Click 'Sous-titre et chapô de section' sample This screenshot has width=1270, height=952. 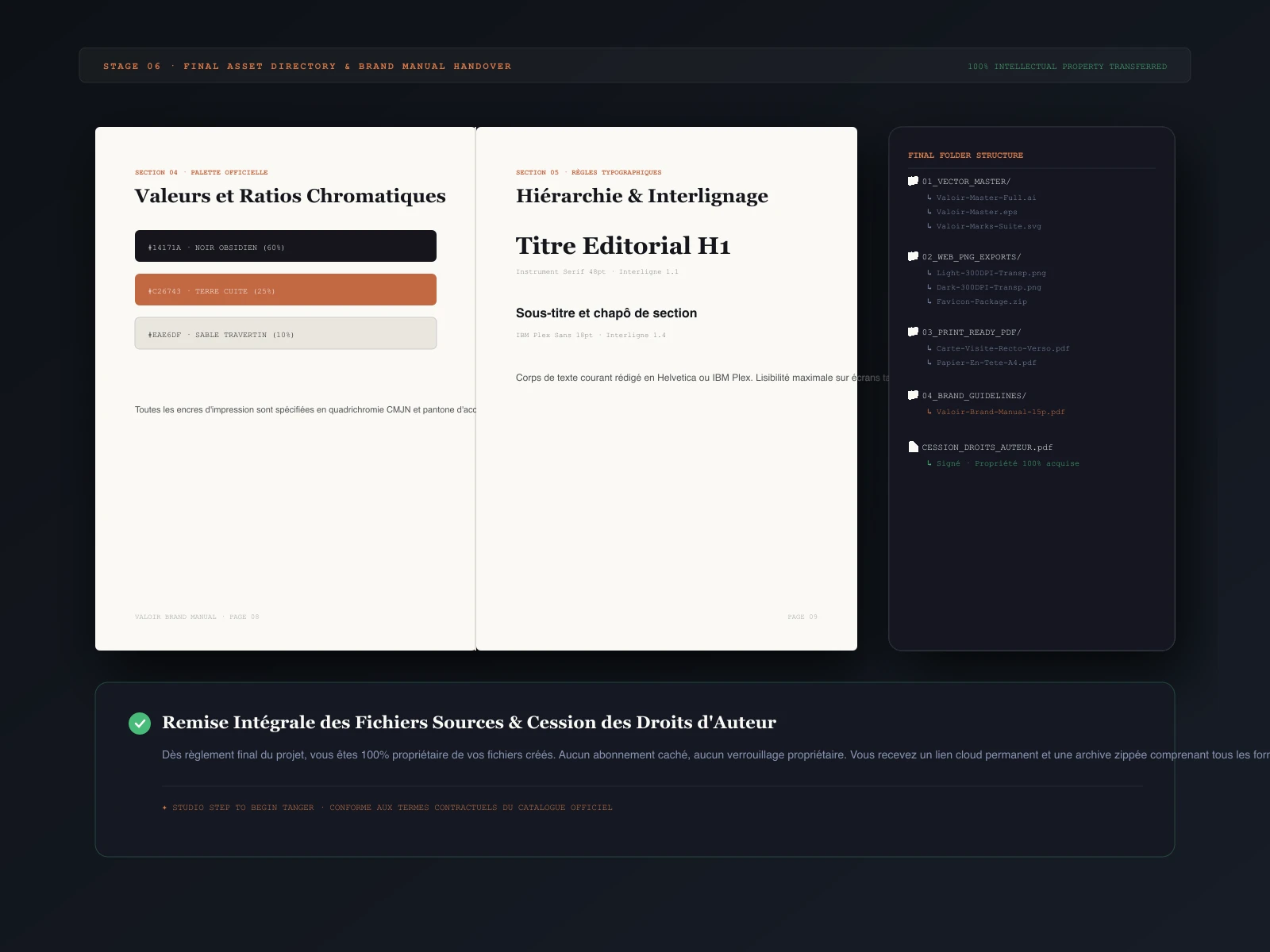point(606,313)
